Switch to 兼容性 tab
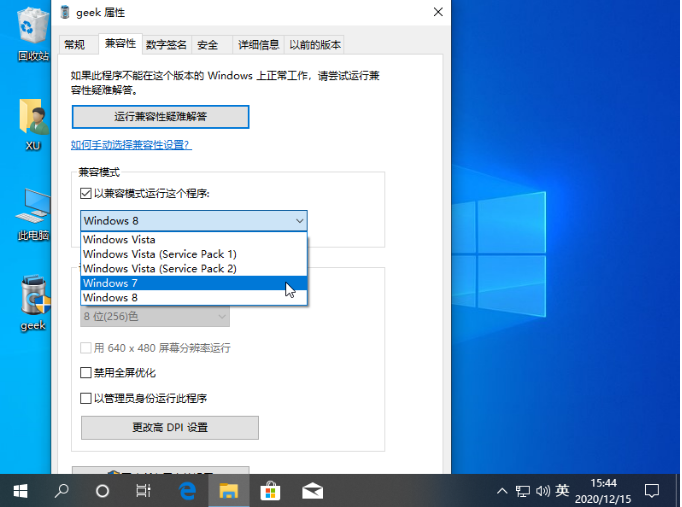 coord(120,43)
